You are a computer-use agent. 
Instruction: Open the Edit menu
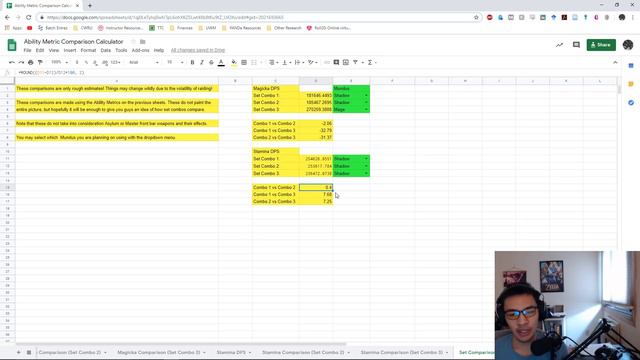40,50
